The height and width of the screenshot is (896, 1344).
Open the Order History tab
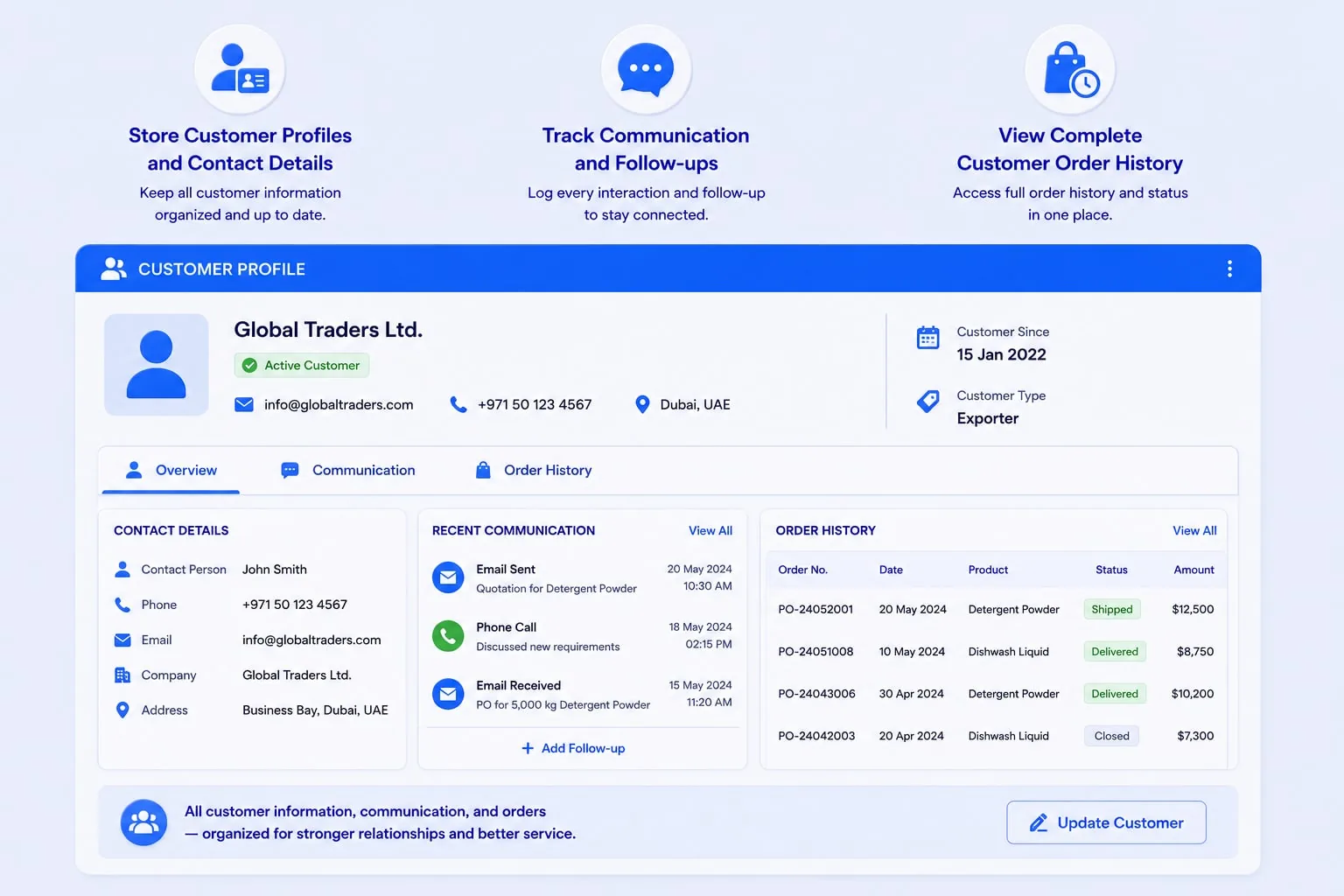click(x=534, y=471)
